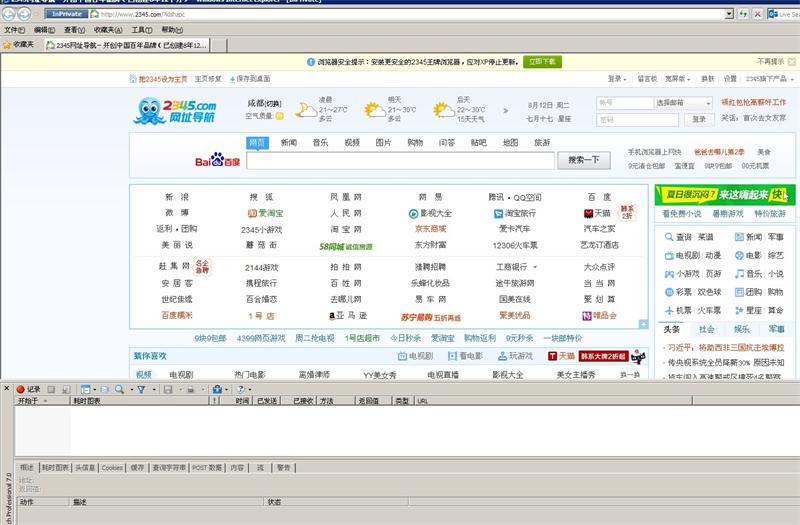
Task: Click the red Stop X beside the address bar
Action: point(758,14)
